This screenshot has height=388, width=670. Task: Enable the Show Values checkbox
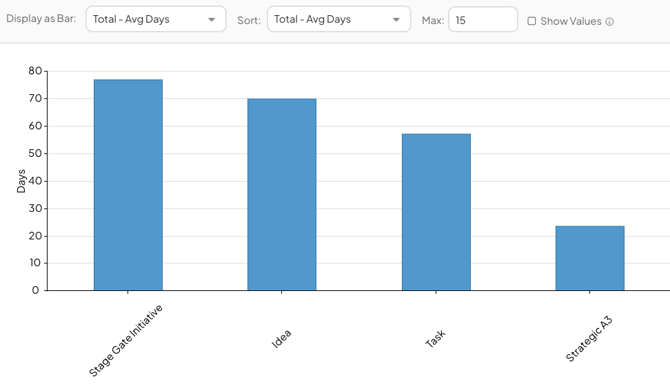pos(532,21)
